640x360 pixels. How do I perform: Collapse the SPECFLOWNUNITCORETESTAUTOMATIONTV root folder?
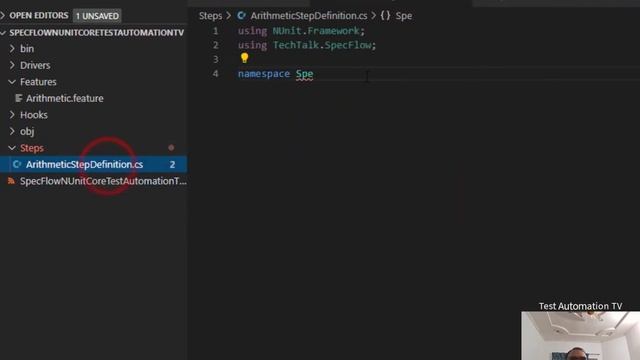pyautogui.click(x=3, y=32)
